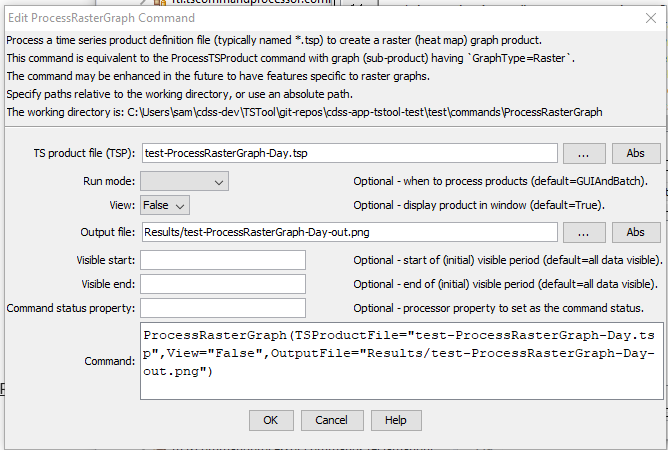This screenshot has width=668, height=450.
Task: Open the View dropdown set to False
Action: 165,205
